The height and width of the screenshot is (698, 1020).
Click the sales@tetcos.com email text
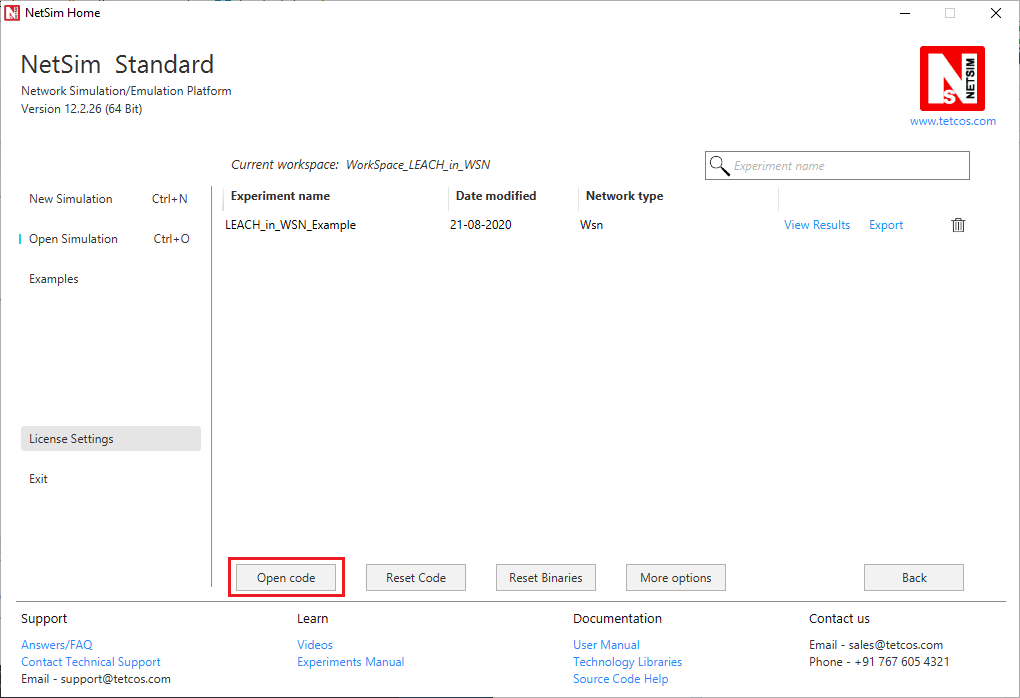pos(896,645)
